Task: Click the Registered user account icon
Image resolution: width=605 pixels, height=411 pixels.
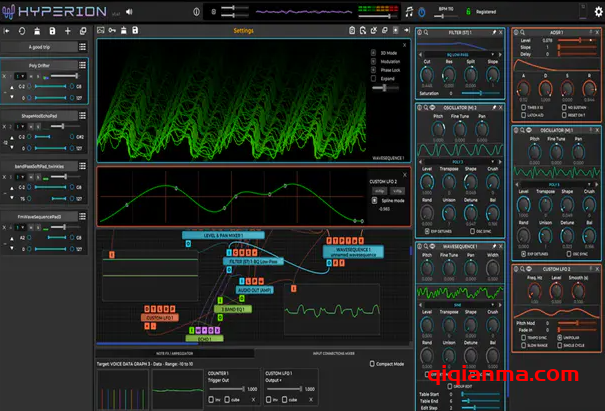Action: pos(468,11)
